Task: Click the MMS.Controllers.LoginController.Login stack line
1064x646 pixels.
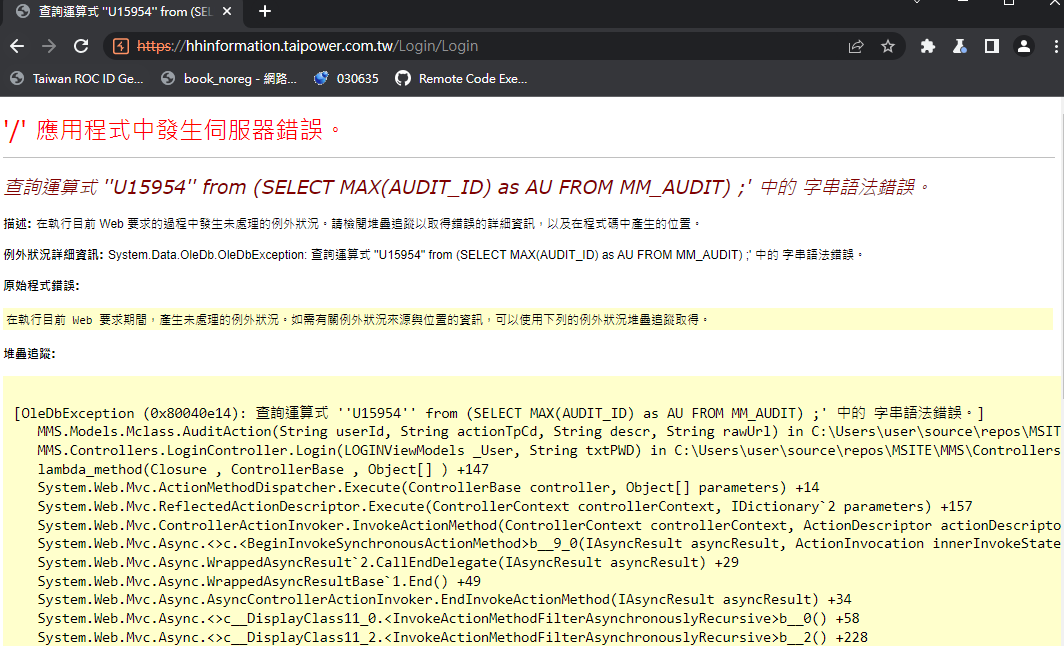Action: (x=548, y=451)
